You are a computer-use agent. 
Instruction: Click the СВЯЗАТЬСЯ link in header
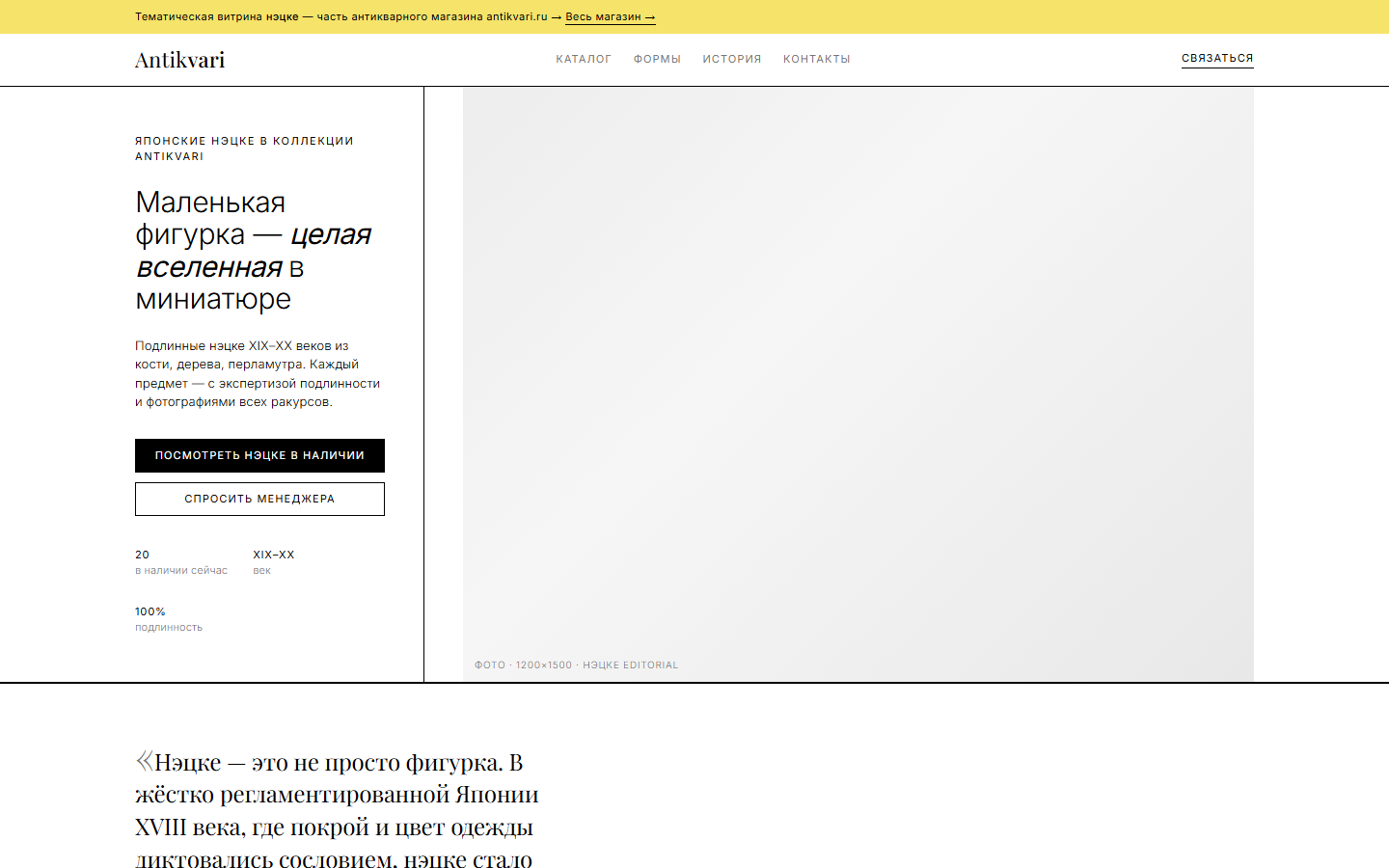[1217, 59]
